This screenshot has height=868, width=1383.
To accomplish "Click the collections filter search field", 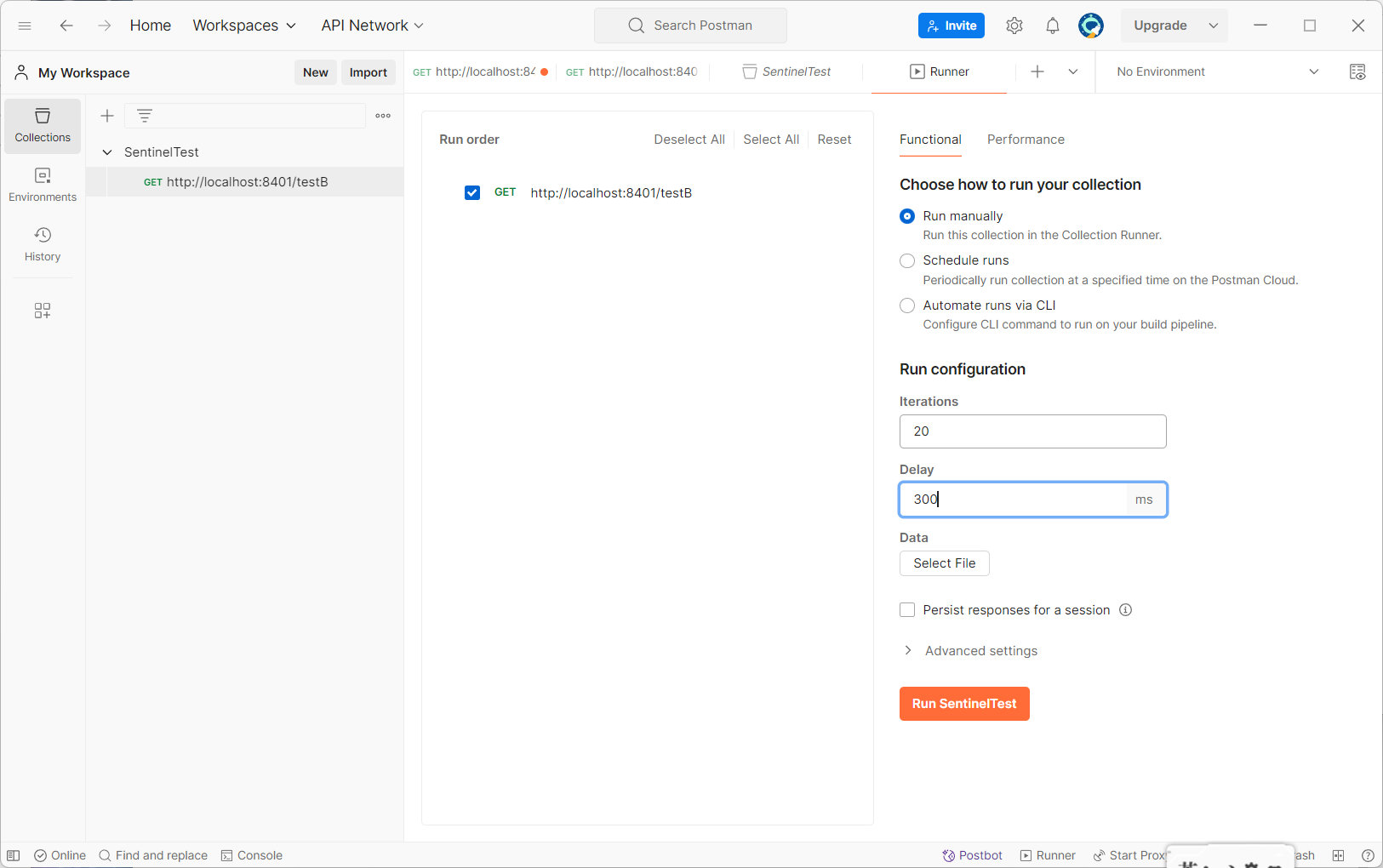I will [245, 116].
